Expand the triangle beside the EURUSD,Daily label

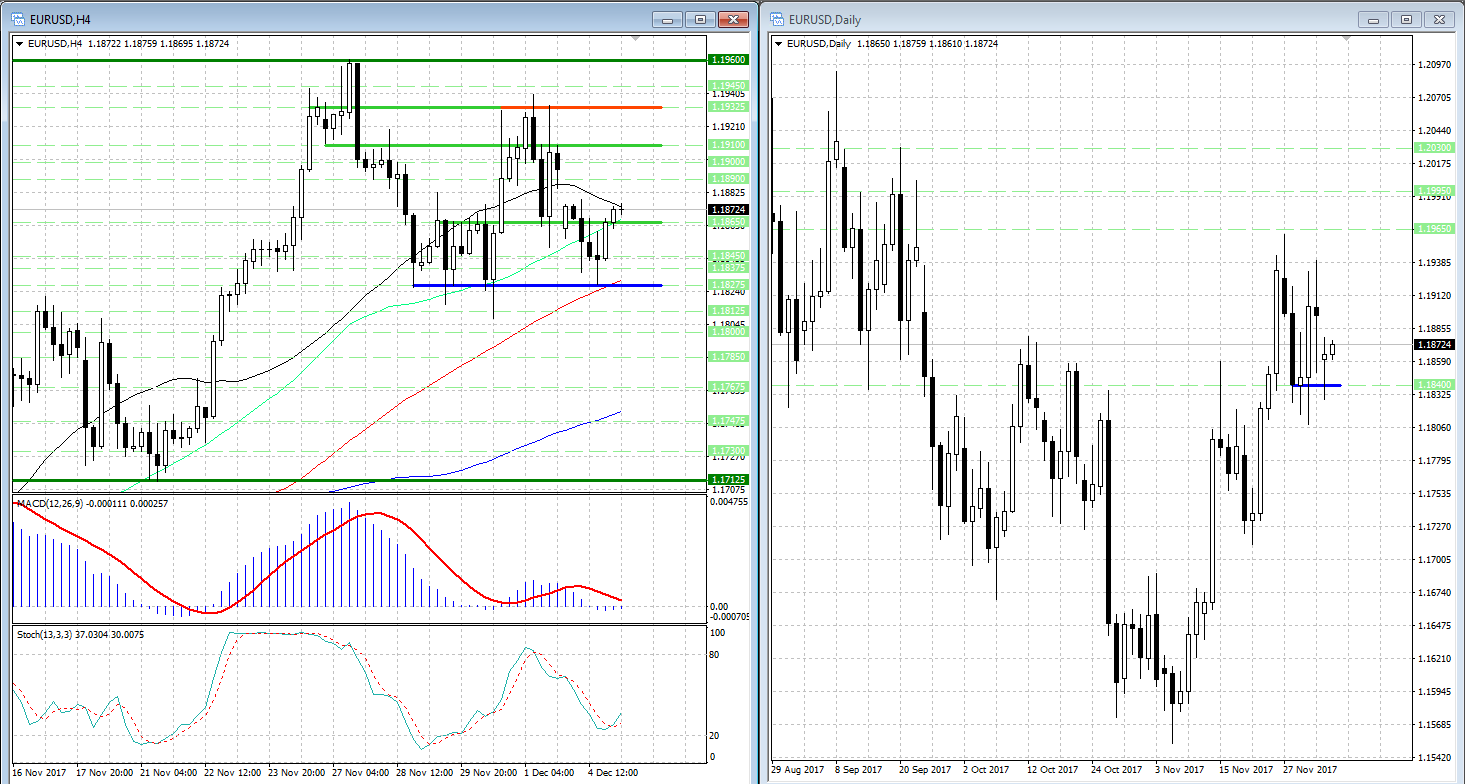tap(780, 43)
